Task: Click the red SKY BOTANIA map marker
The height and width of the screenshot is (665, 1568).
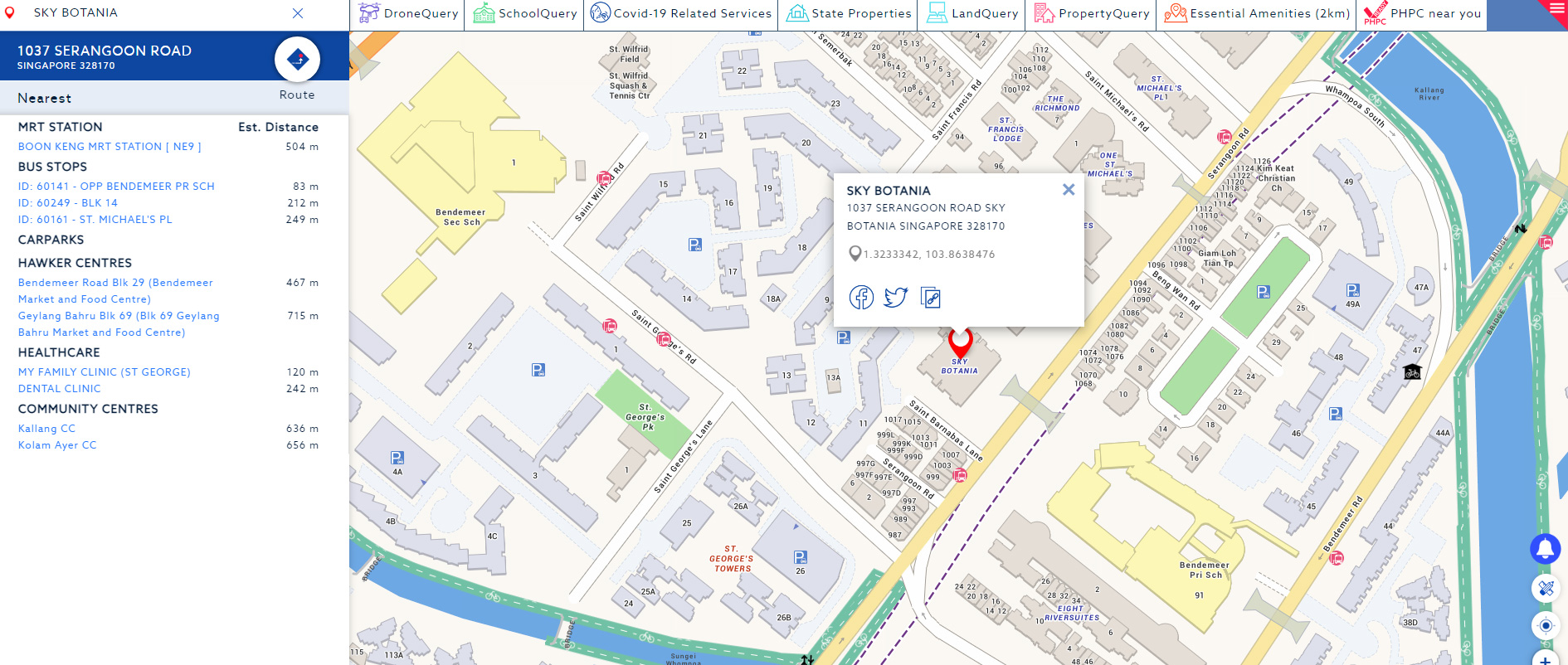Action: click(960, 342)
